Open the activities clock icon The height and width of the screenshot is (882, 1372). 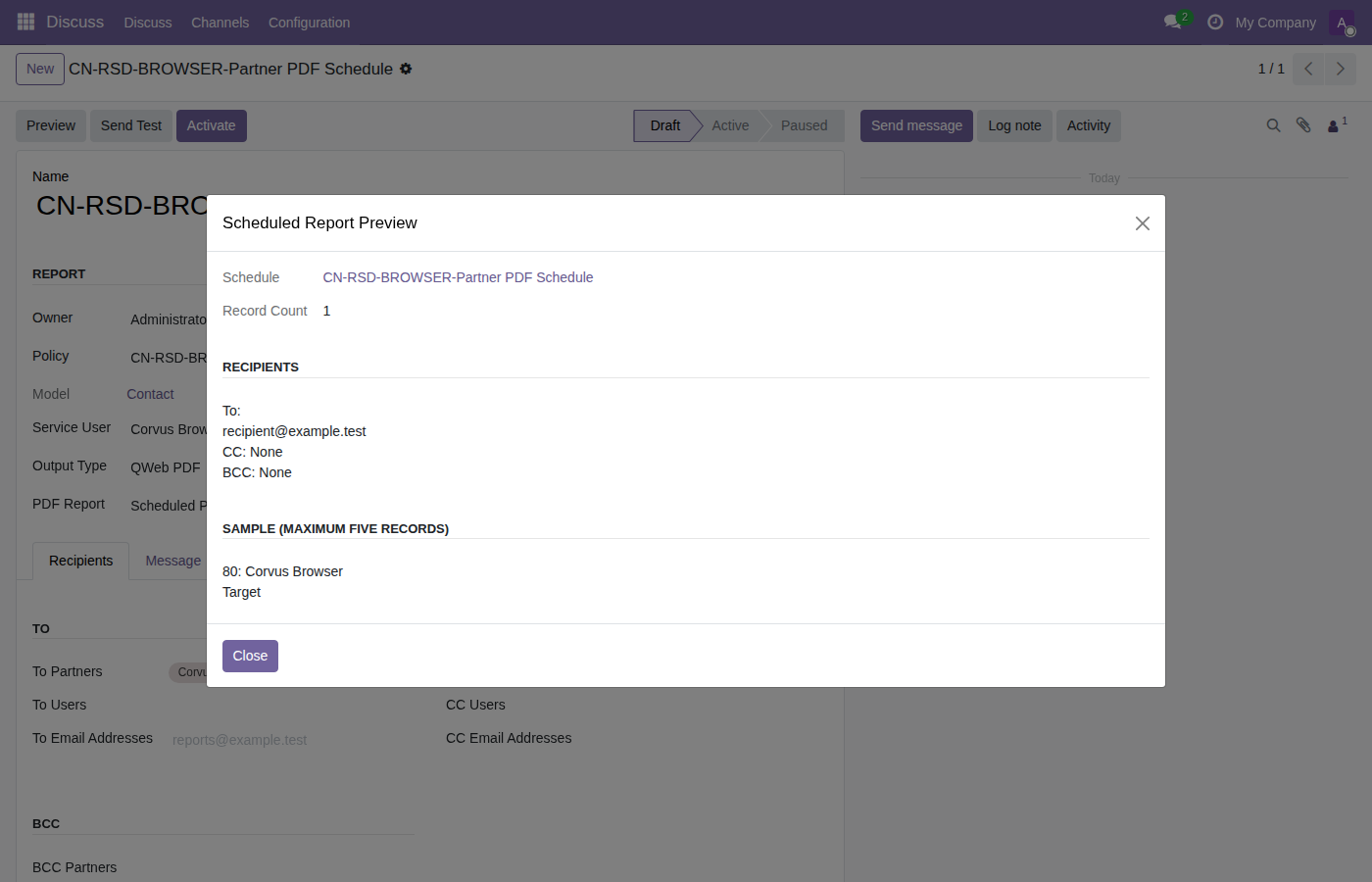point(1215,22)
